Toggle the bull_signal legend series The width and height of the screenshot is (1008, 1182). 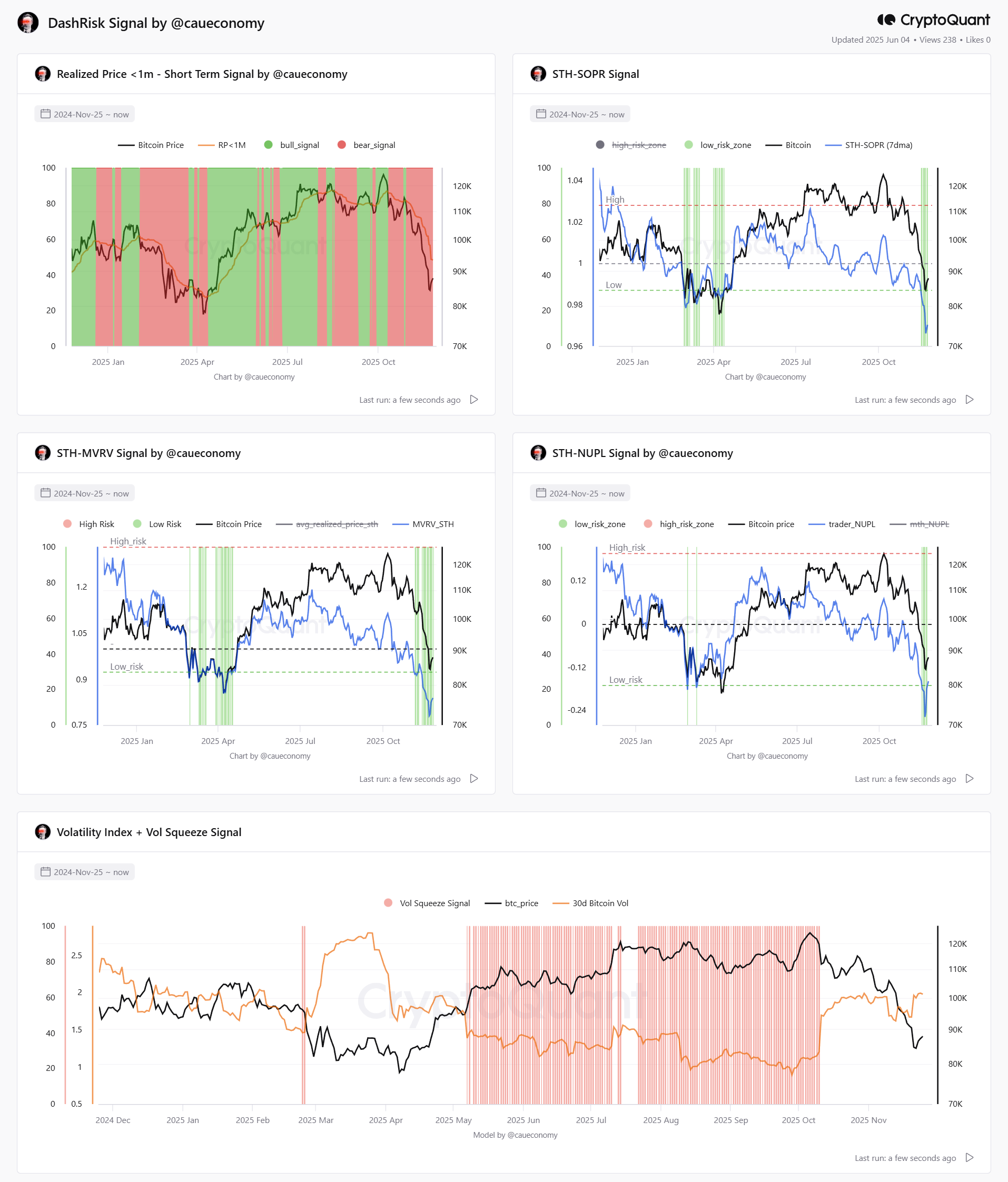click(x=292, y=145)
